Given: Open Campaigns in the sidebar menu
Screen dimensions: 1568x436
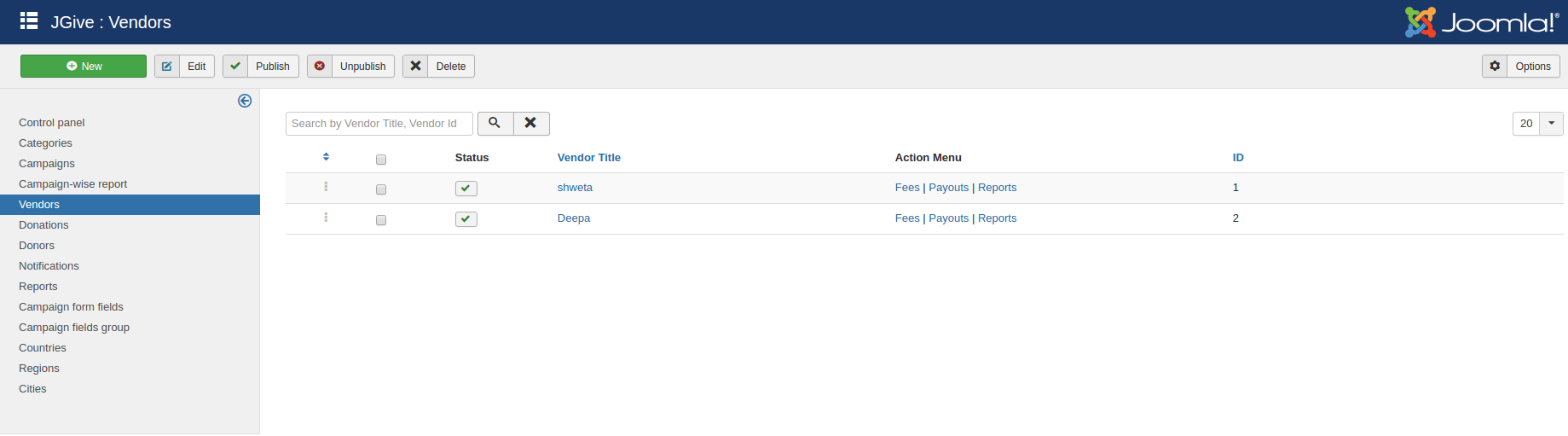Looking at the screenshot, I should click(47, 163).
